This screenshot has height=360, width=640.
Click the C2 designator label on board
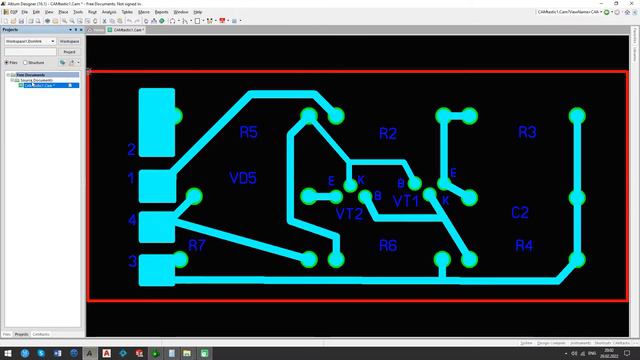520,212
